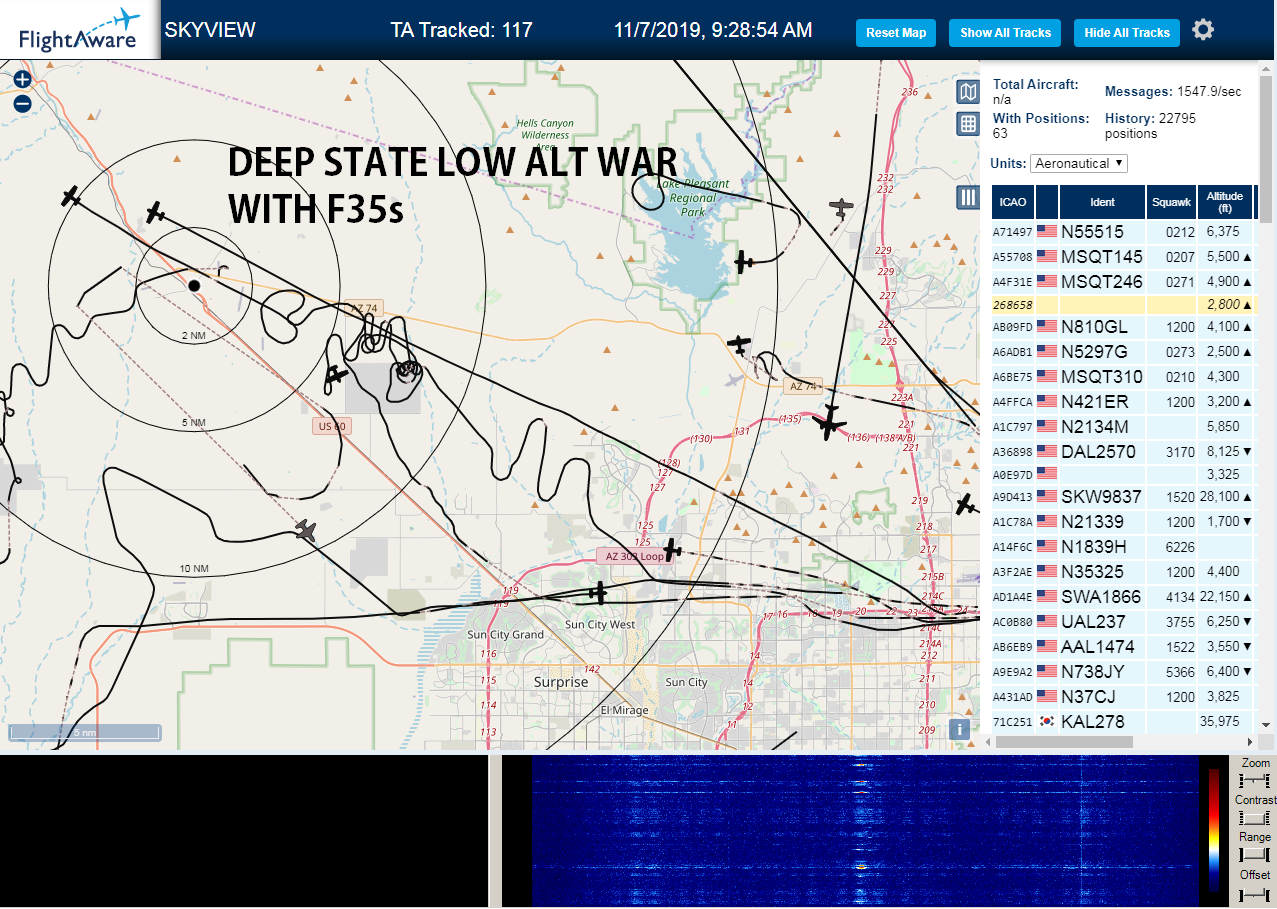The image size is (1277, 909).
Task: Click the down arrow of the sidebar scrollbar
Action: [x=1266, y=725]
